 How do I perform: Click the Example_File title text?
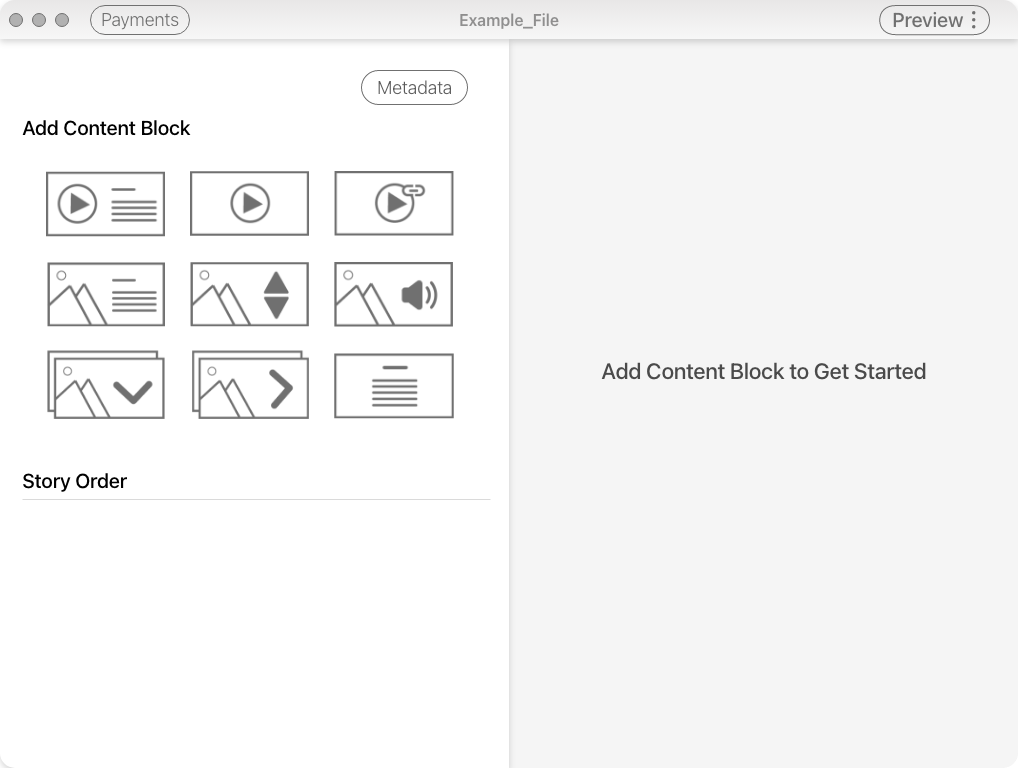(x=509, y=19)
